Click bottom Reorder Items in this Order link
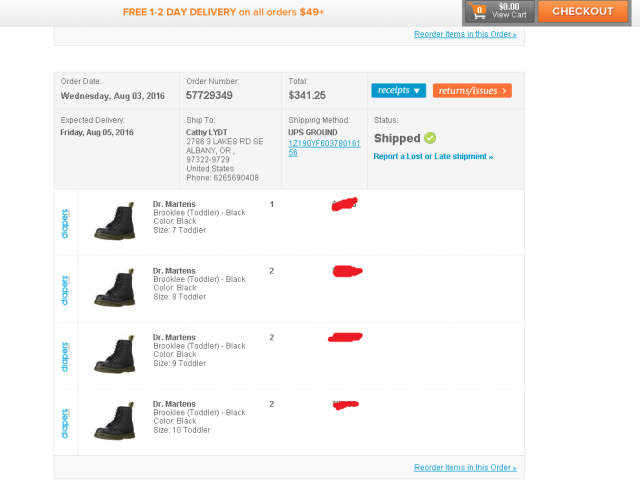 coord(465,467)
